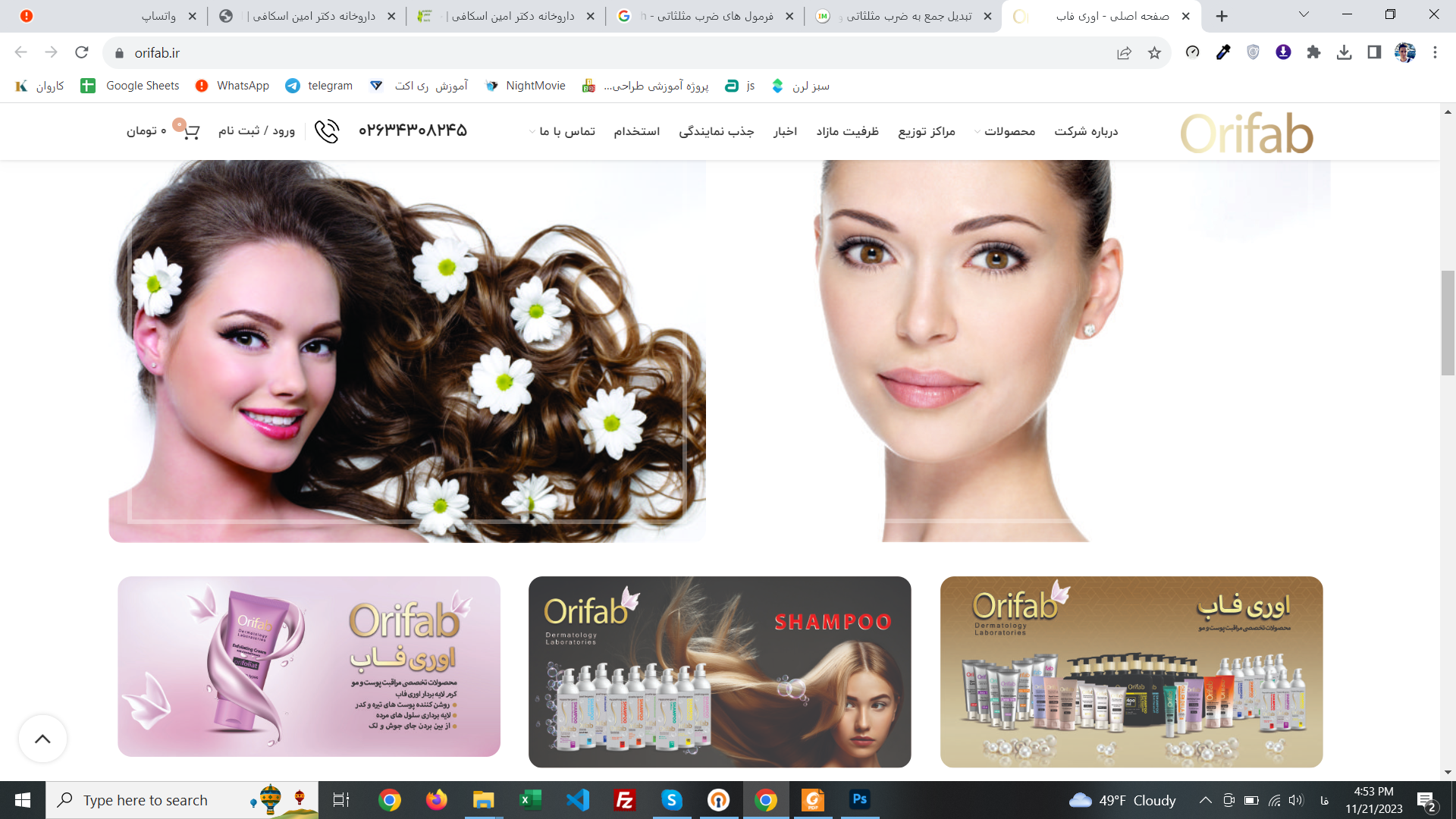Screen dimensions: 1456x819
Task: Expand the تماس با ما dropdown
Action: click(562, 131)
